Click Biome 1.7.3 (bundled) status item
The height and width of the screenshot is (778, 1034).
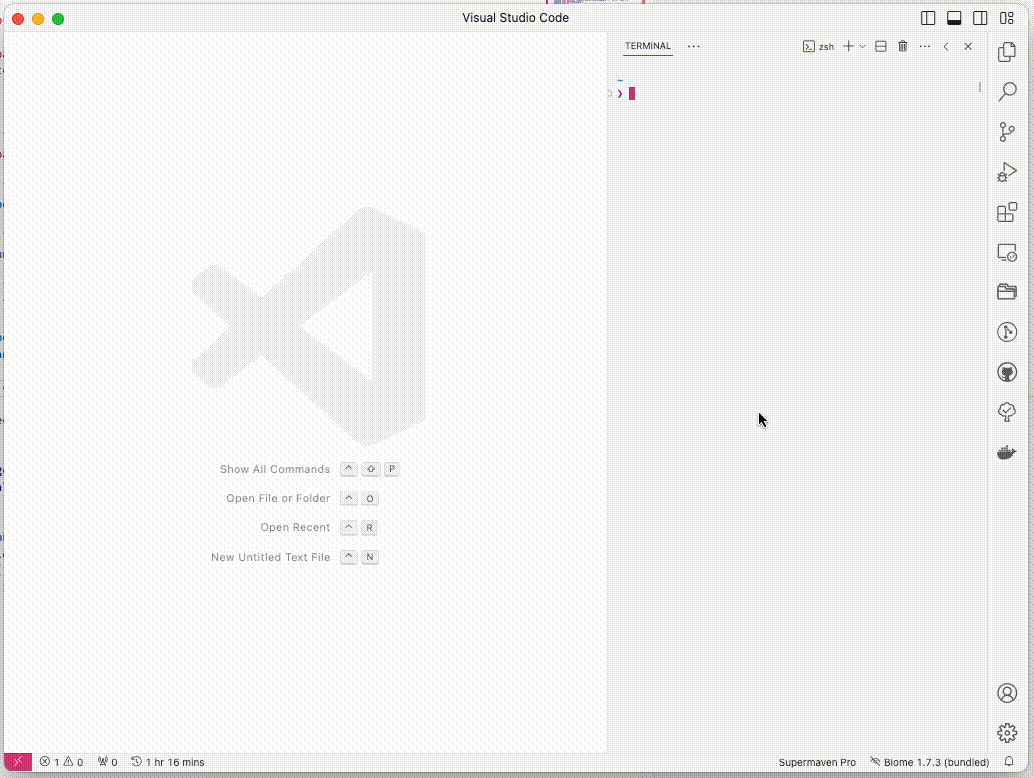click(930, 762)
